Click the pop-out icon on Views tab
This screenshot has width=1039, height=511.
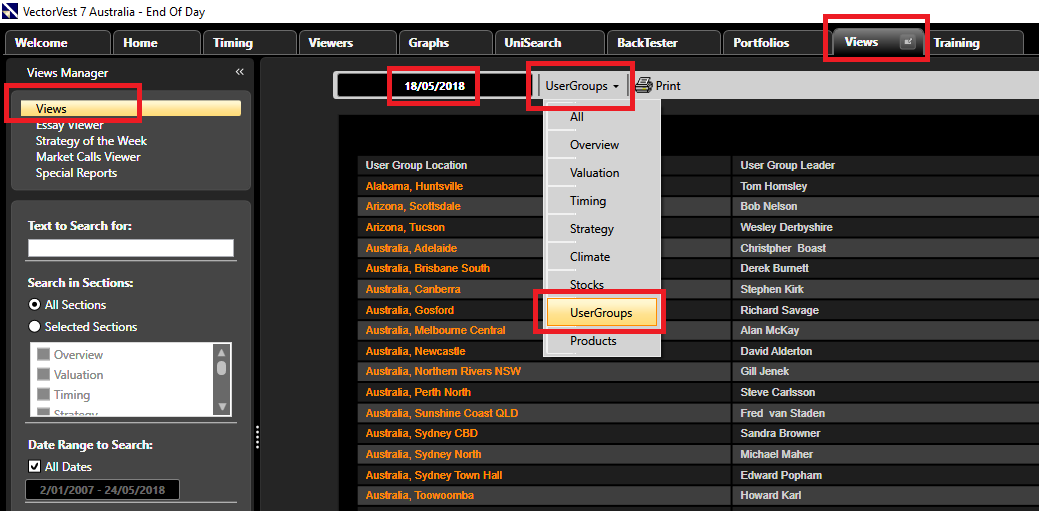coord(908,42)
